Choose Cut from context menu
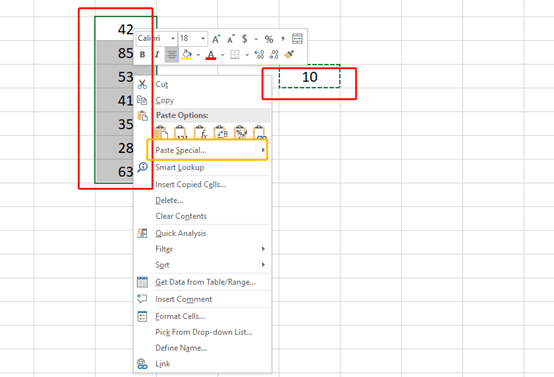 pyautogui.click(x=202, y=84)
